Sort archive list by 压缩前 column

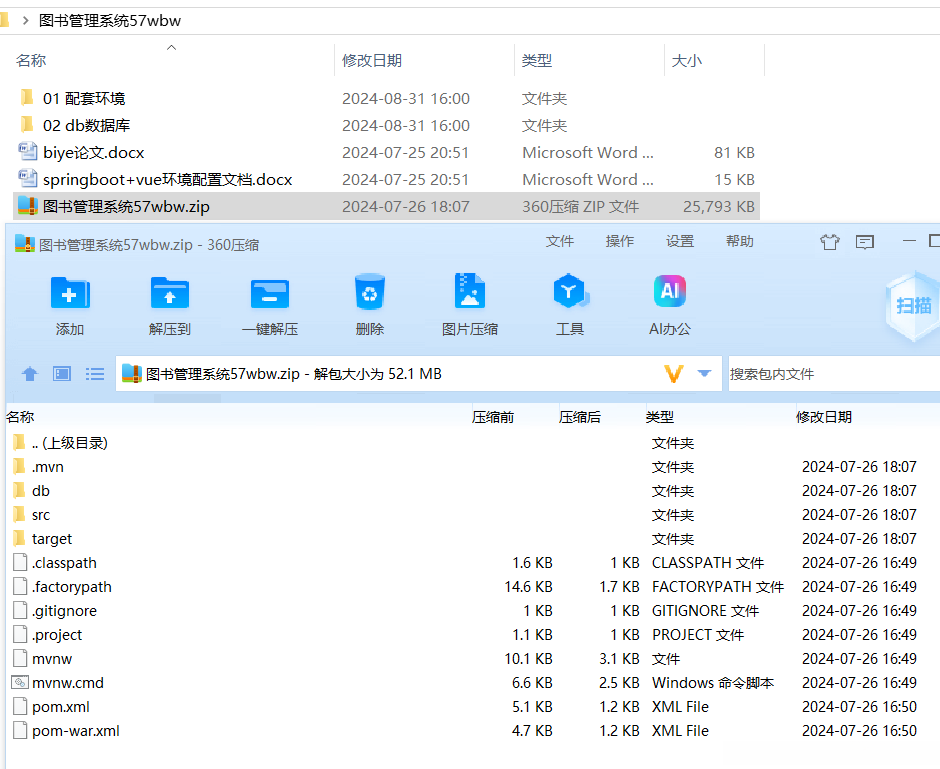tap(493, 417)
